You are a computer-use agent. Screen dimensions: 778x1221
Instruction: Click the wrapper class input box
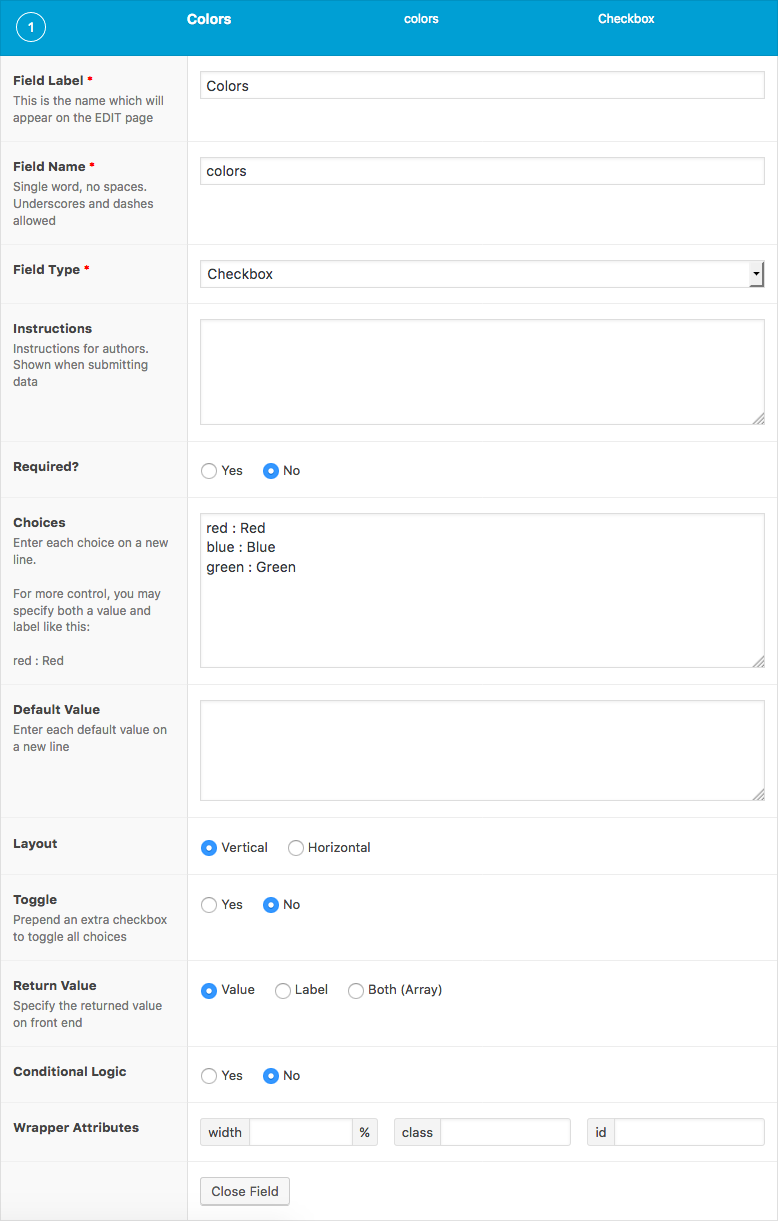tap(505, 1132)
